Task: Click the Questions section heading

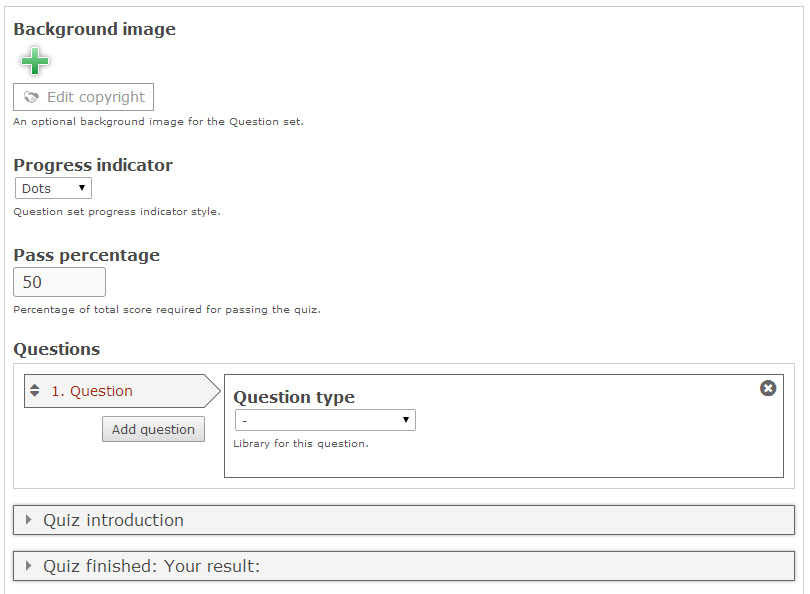Action: click(57, 349)
